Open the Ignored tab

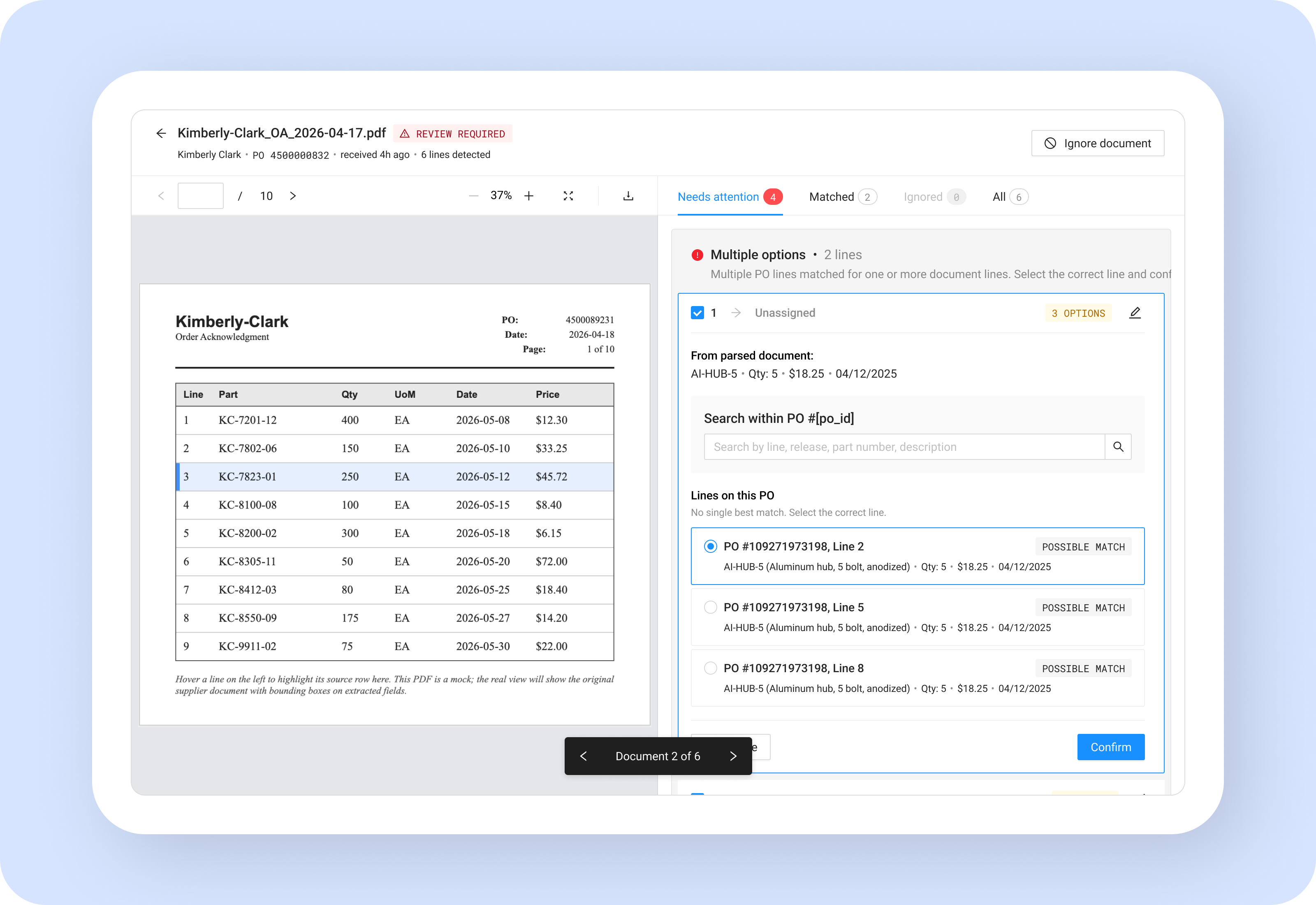pos(935,197)
